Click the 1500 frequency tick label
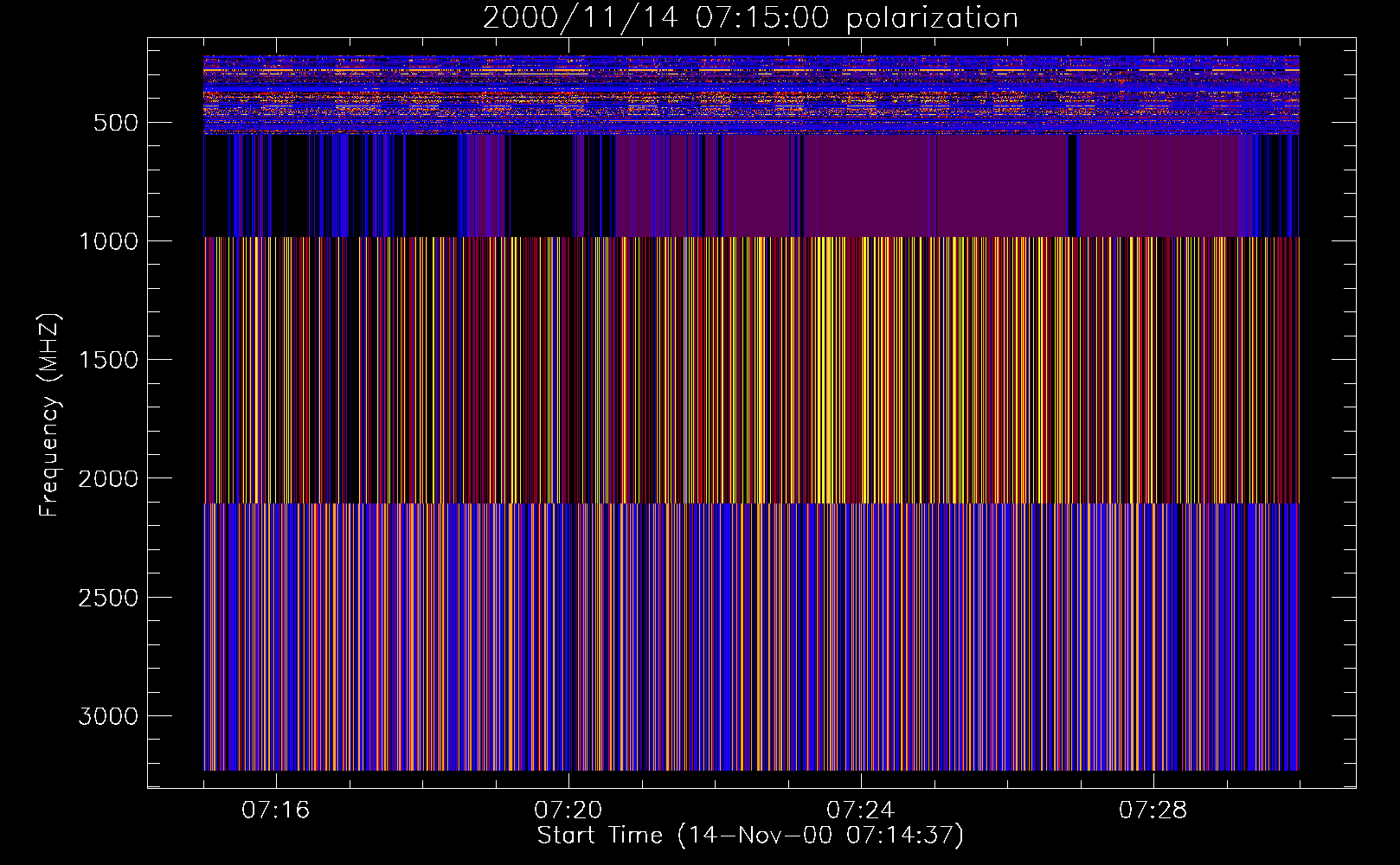The height and width of the screenshot is (865, 1400). pos(108,360)
